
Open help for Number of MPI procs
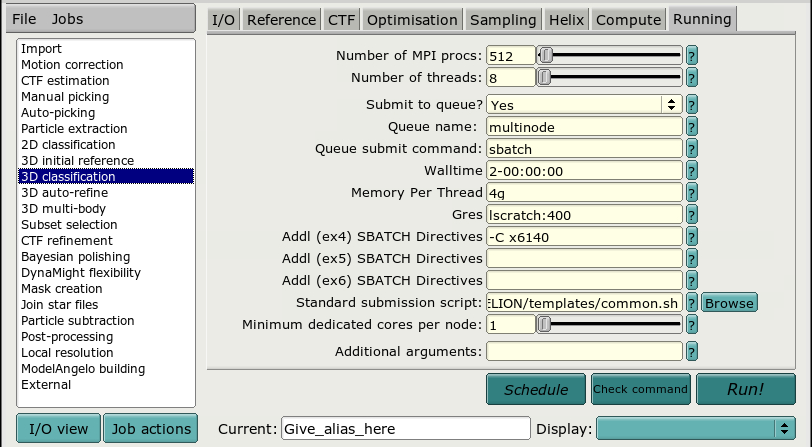[691, 55]
